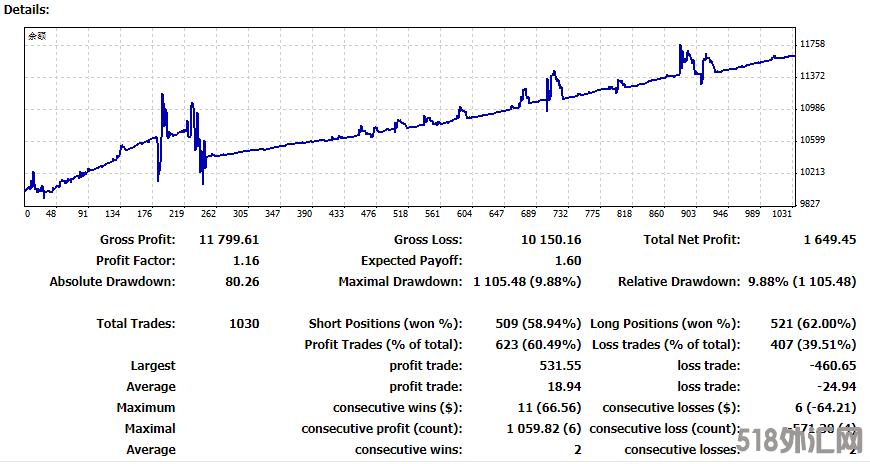870x464 pixels.
Task: Select the Gross Profit value 11 799.61
Action: (x=229, y=240)
